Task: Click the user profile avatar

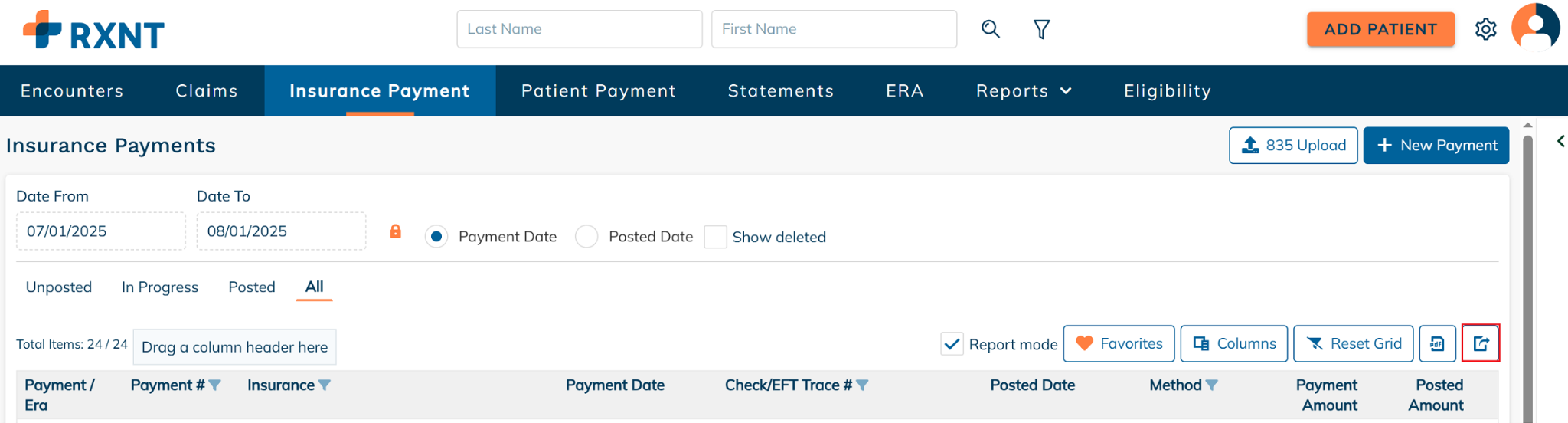Action: [x=1535, y=28]
